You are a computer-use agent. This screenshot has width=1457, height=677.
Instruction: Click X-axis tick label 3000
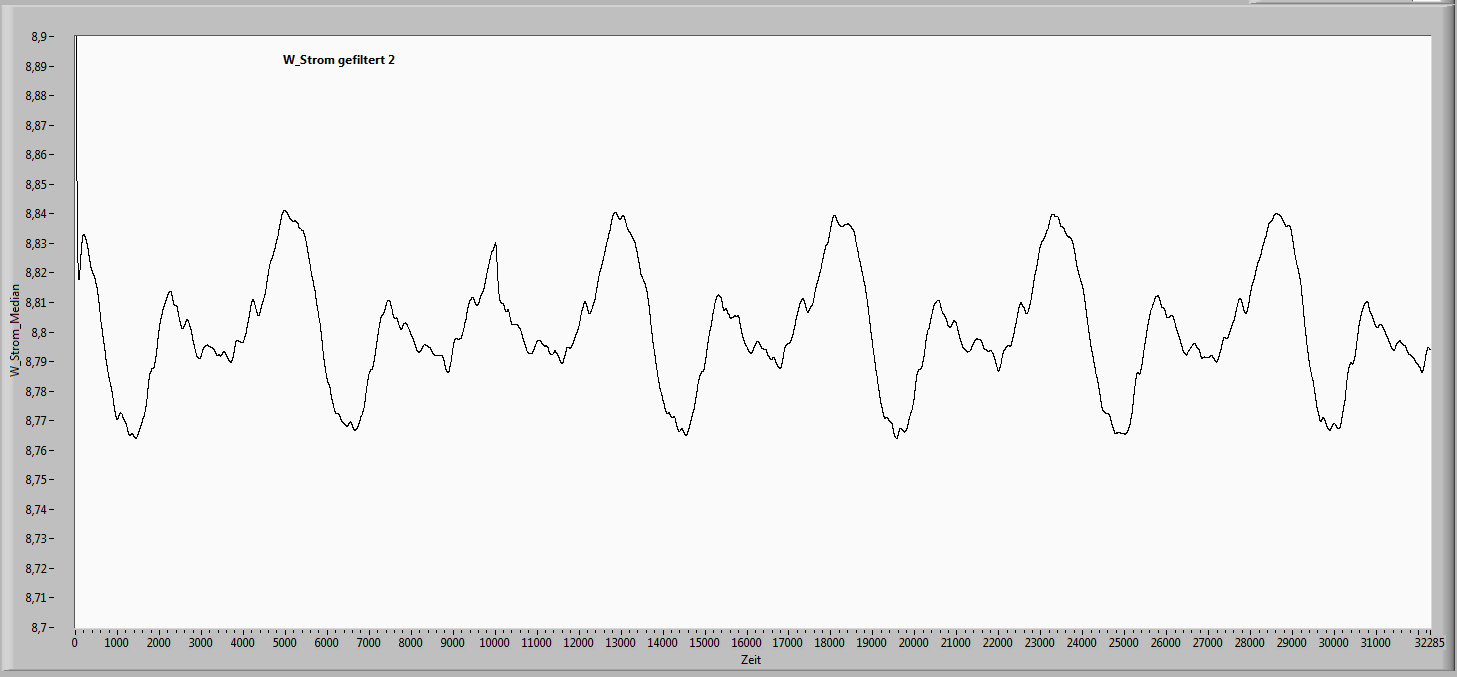(x=201, y=643)
